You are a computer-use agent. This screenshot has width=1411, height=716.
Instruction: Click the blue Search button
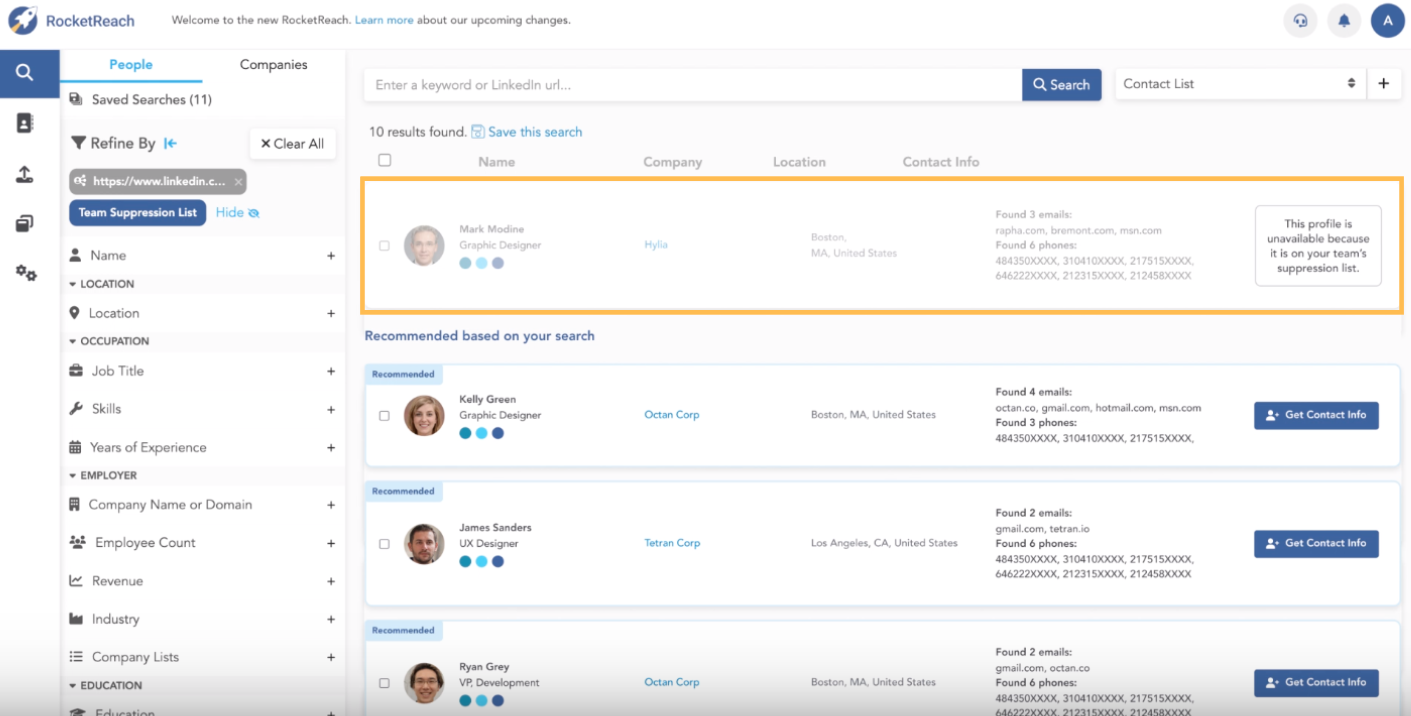click(1061, 85)
